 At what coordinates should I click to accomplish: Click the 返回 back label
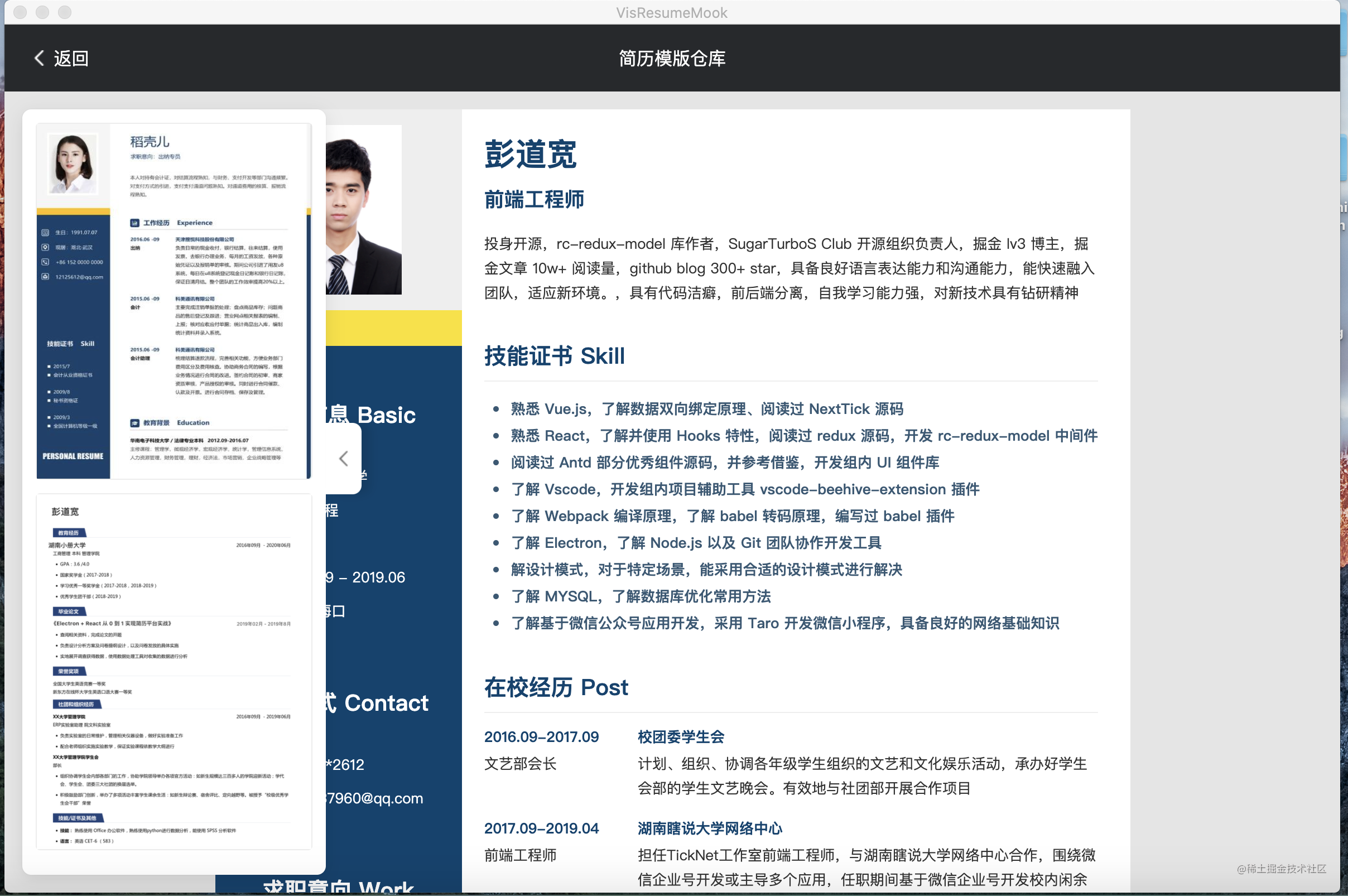(x=71, y=58)
